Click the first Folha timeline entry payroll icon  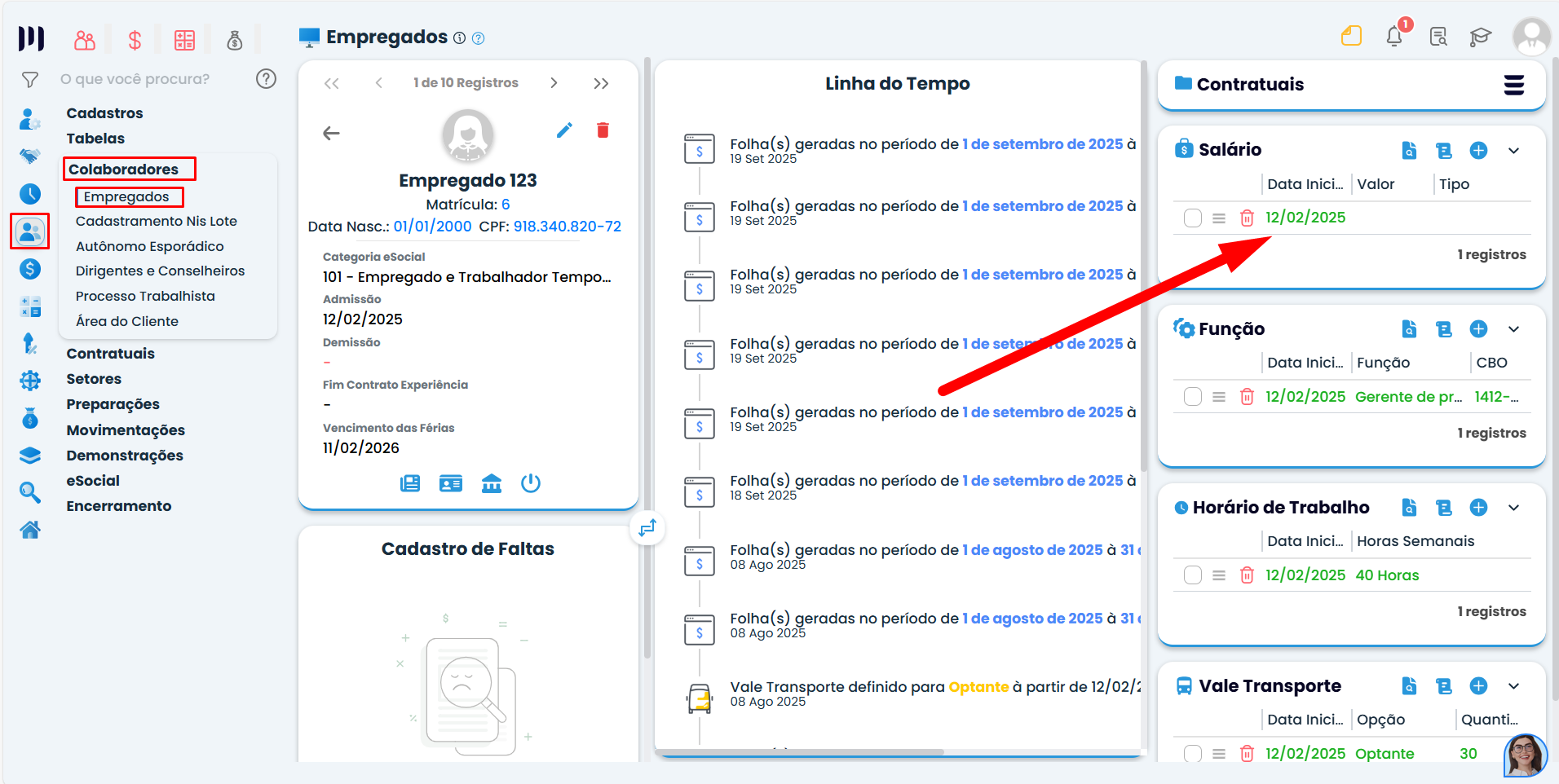tap(699, 150)
